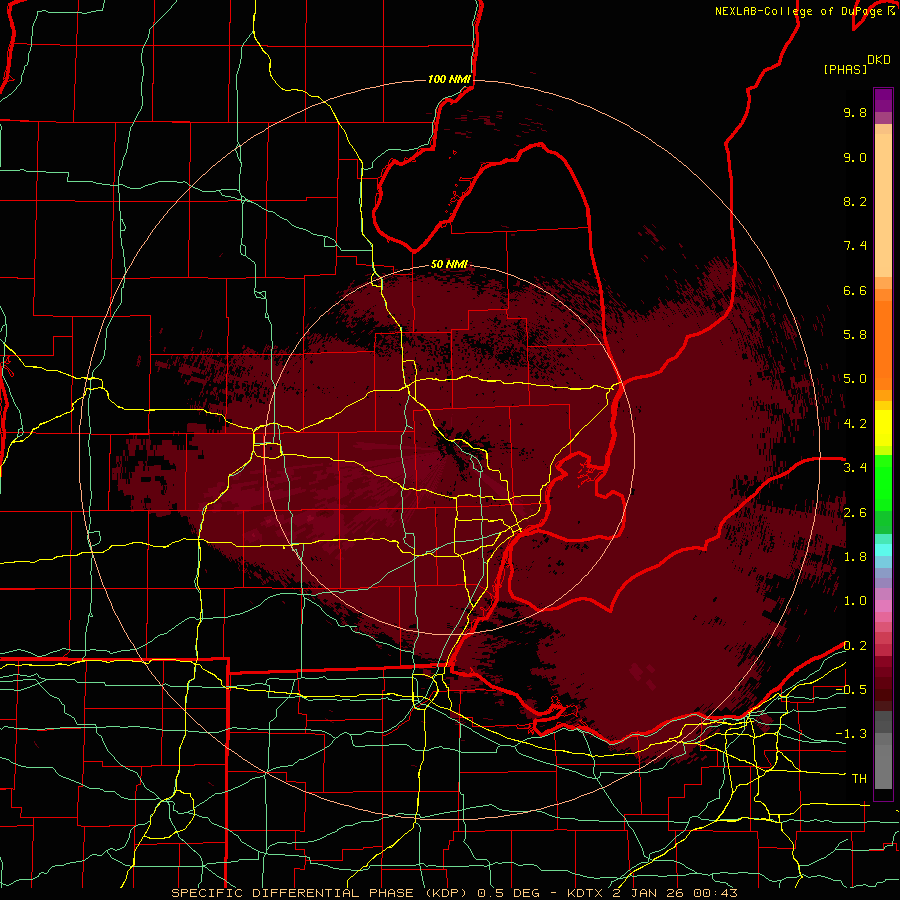Pick the bright green color scale band
Image resolution: width=900 pixels, height=900 pixels.
(883, 482)
